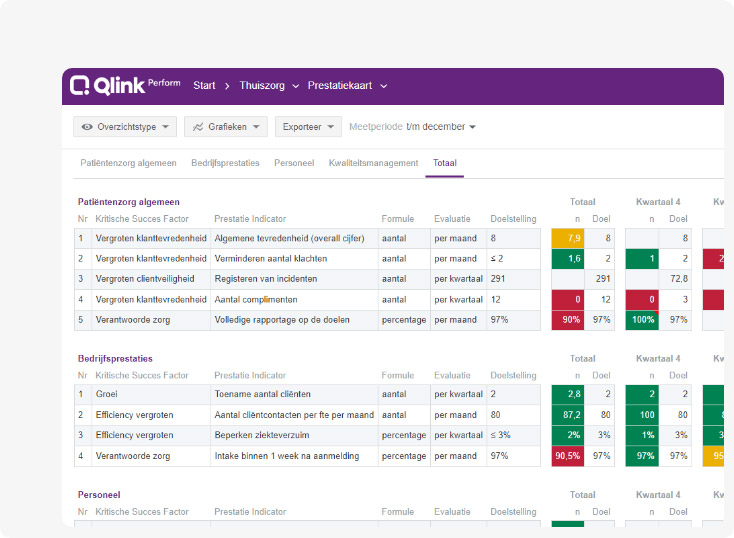
Task: Click Prestatie Indicator header in Patiëntenzorg table
Action: [250, 219]
